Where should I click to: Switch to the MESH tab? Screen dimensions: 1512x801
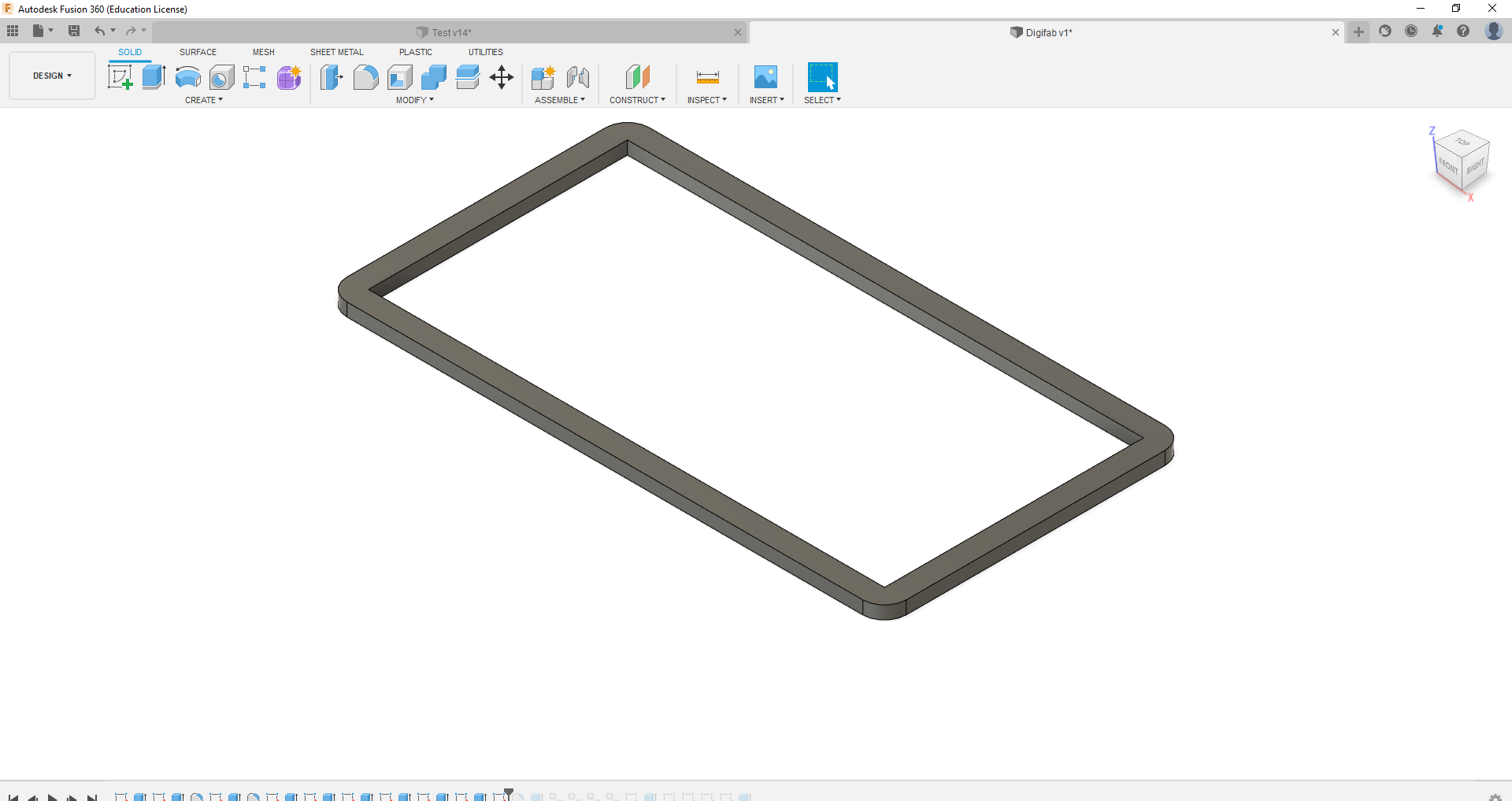pyautogui.click(x=264, y=52)
